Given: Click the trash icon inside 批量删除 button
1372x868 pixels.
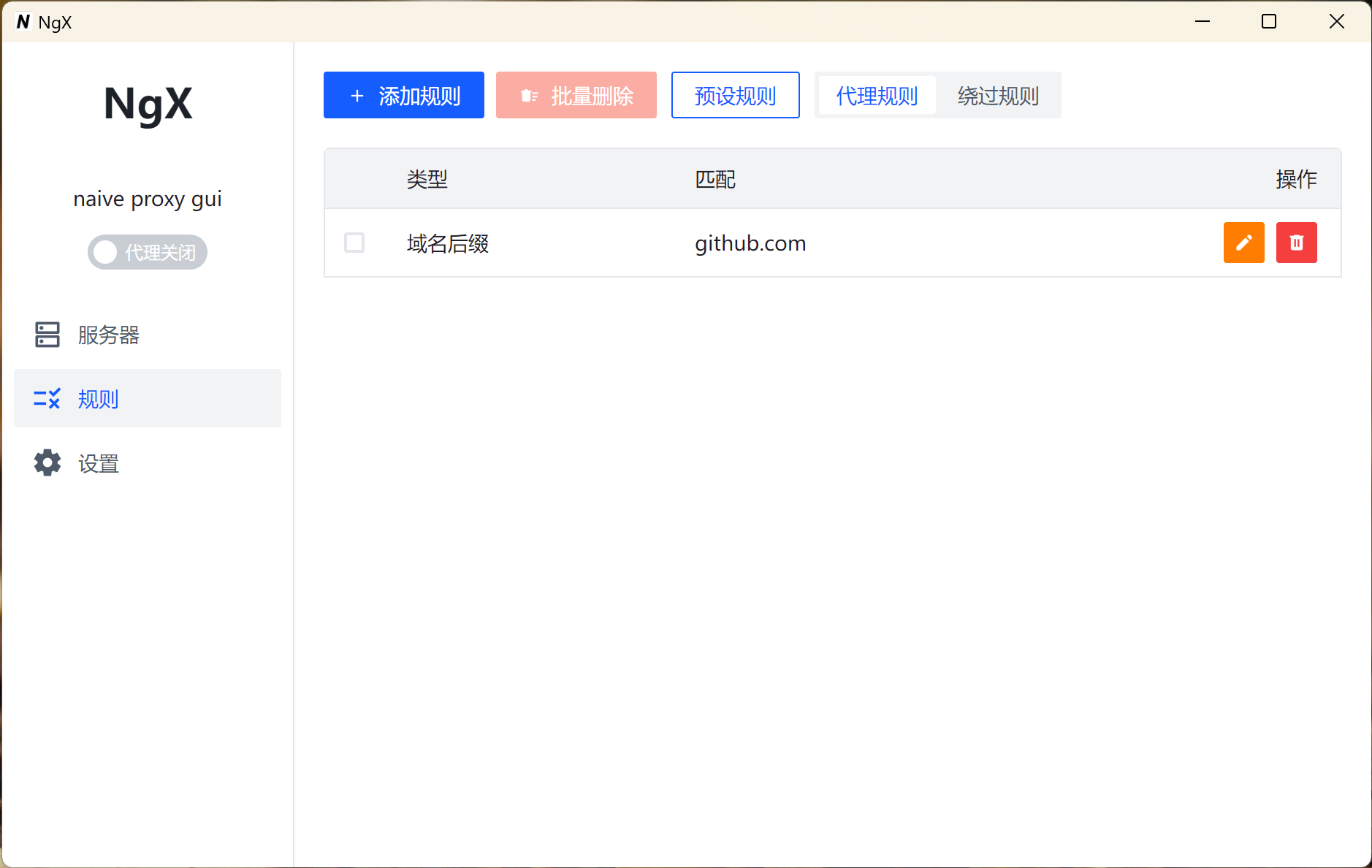Looking at the screenshot, I should point(529,95).
